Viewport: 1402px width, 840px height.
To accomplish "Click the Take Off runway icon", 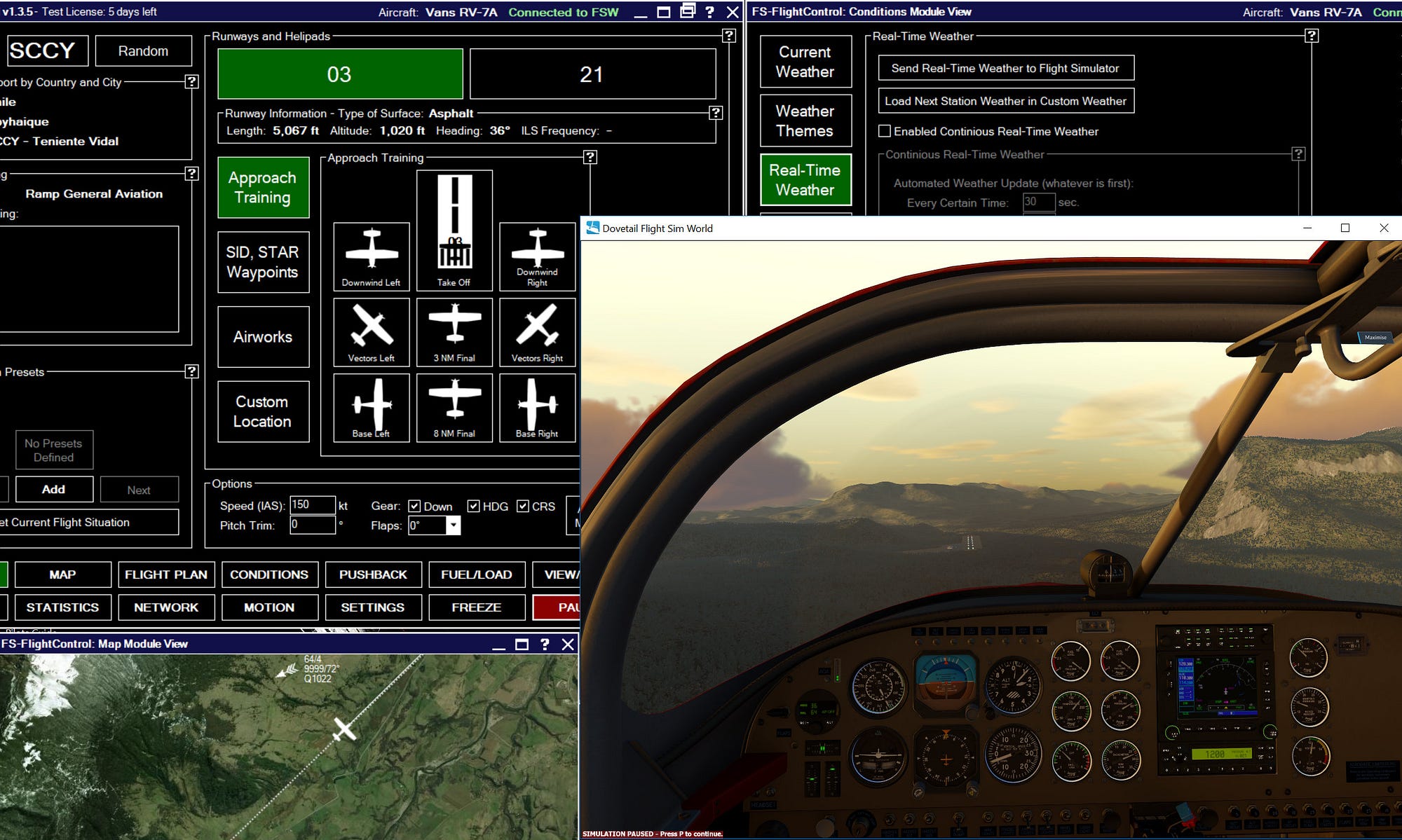I will (x=454, y=230).
